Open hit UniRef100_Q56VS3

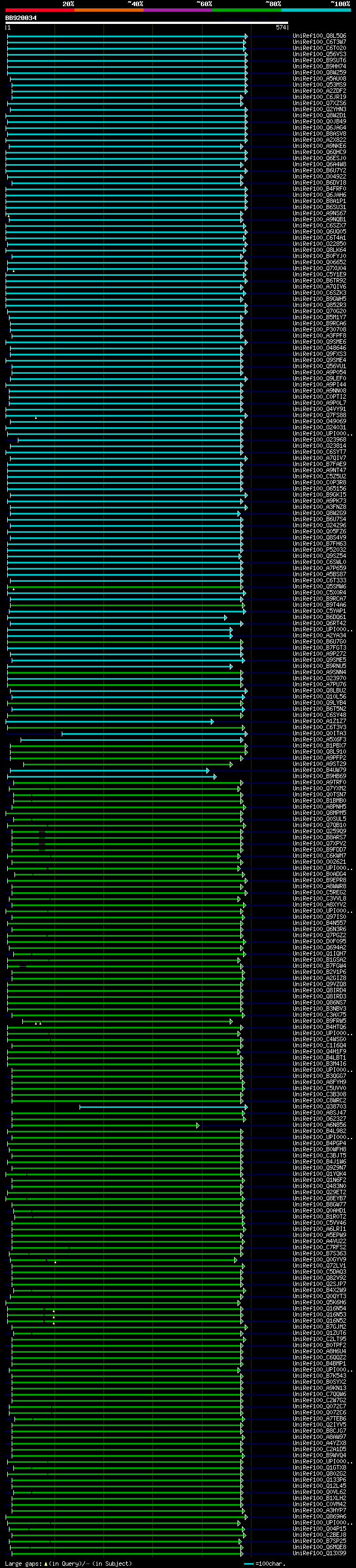[319, 54]
